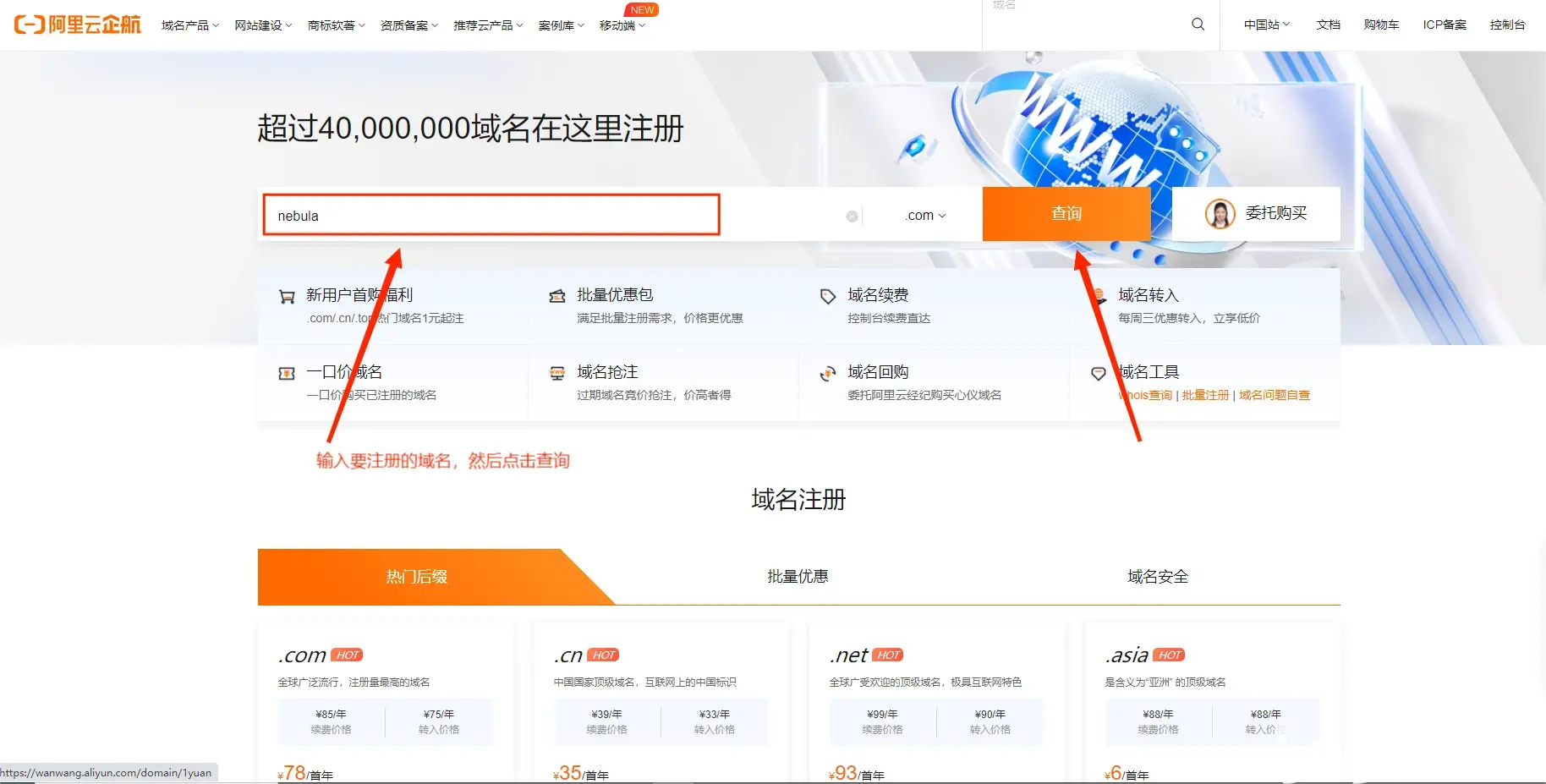Click the ¥93/首年 price
Image resolution: width=1546 pixels, height=784 pixels.
click(857, 773)
